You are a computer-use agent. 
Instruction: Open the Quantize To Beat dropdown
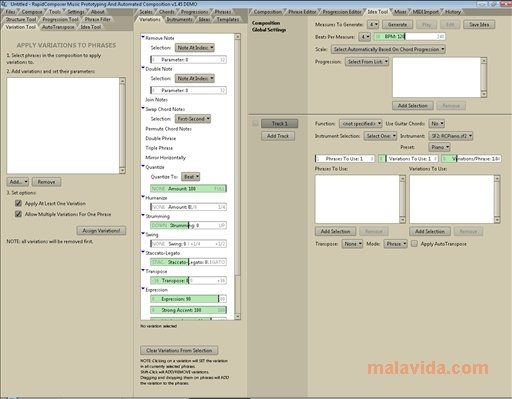click(190, 177)
